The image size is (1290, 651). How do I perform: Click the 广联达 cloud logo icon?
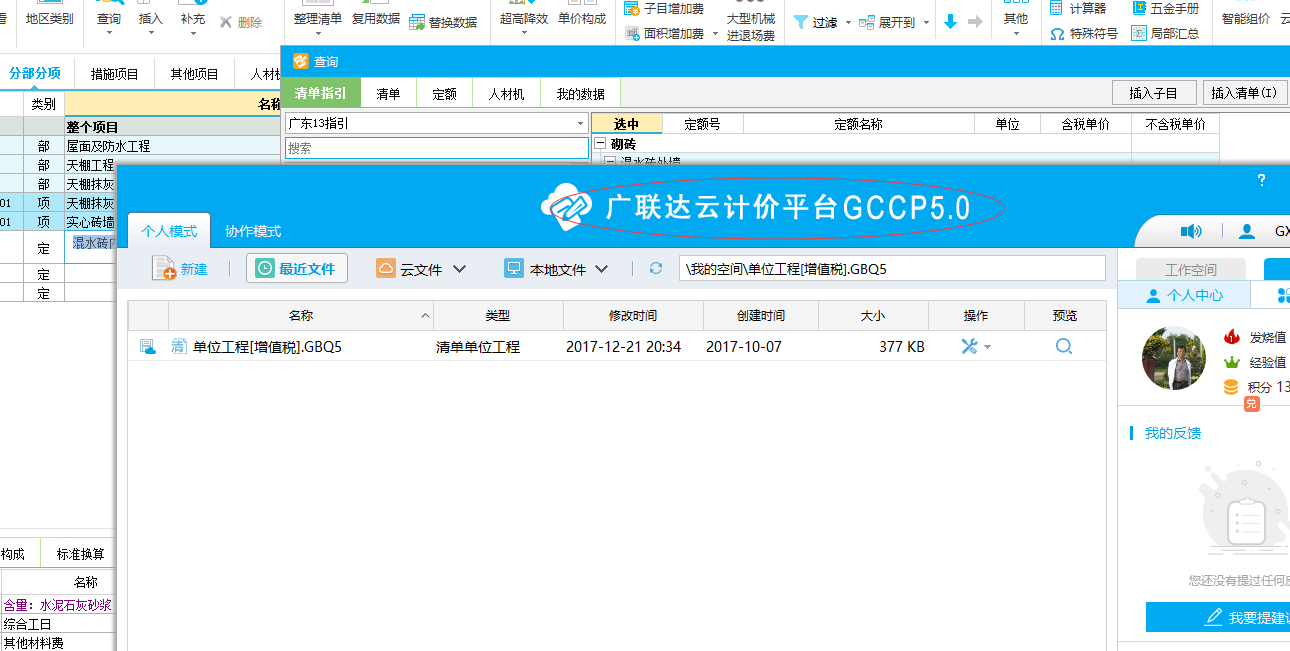pos(568,206)
